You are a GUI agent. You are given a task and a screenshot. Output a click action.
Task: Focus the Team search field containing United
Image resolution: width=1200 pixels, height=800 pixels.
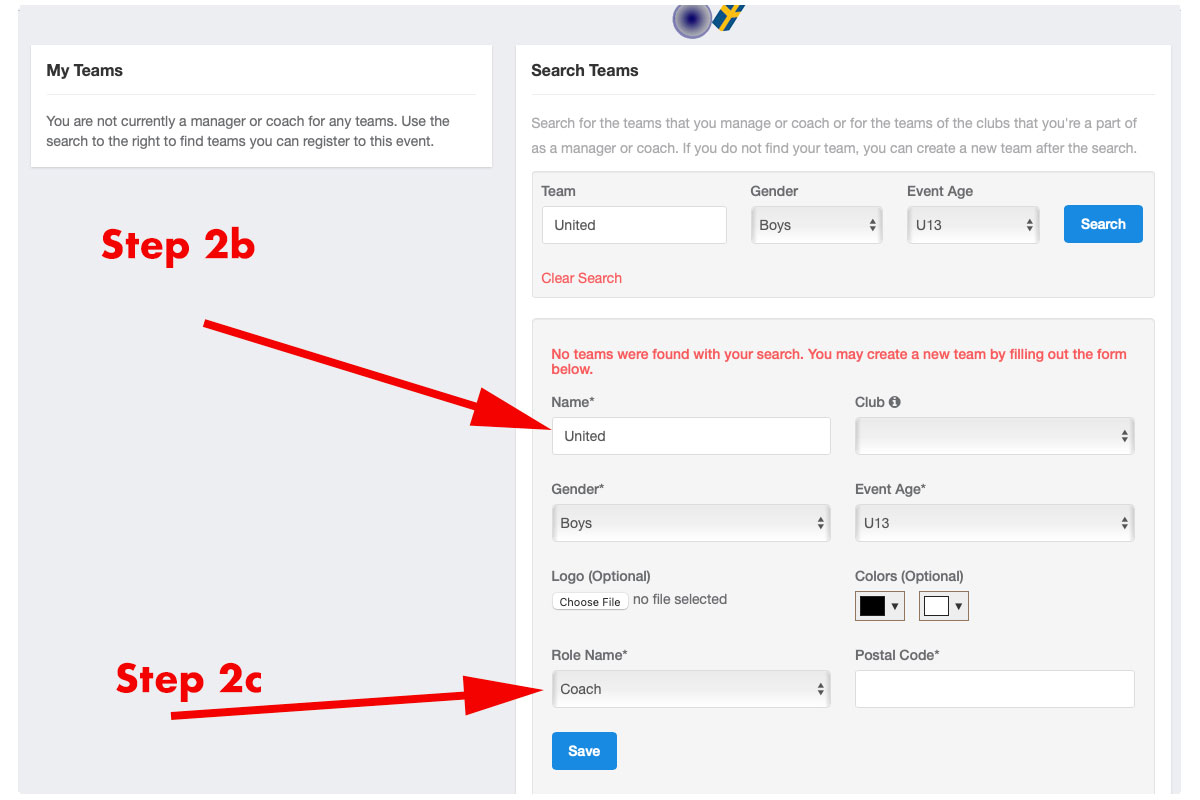click(634, 225)
